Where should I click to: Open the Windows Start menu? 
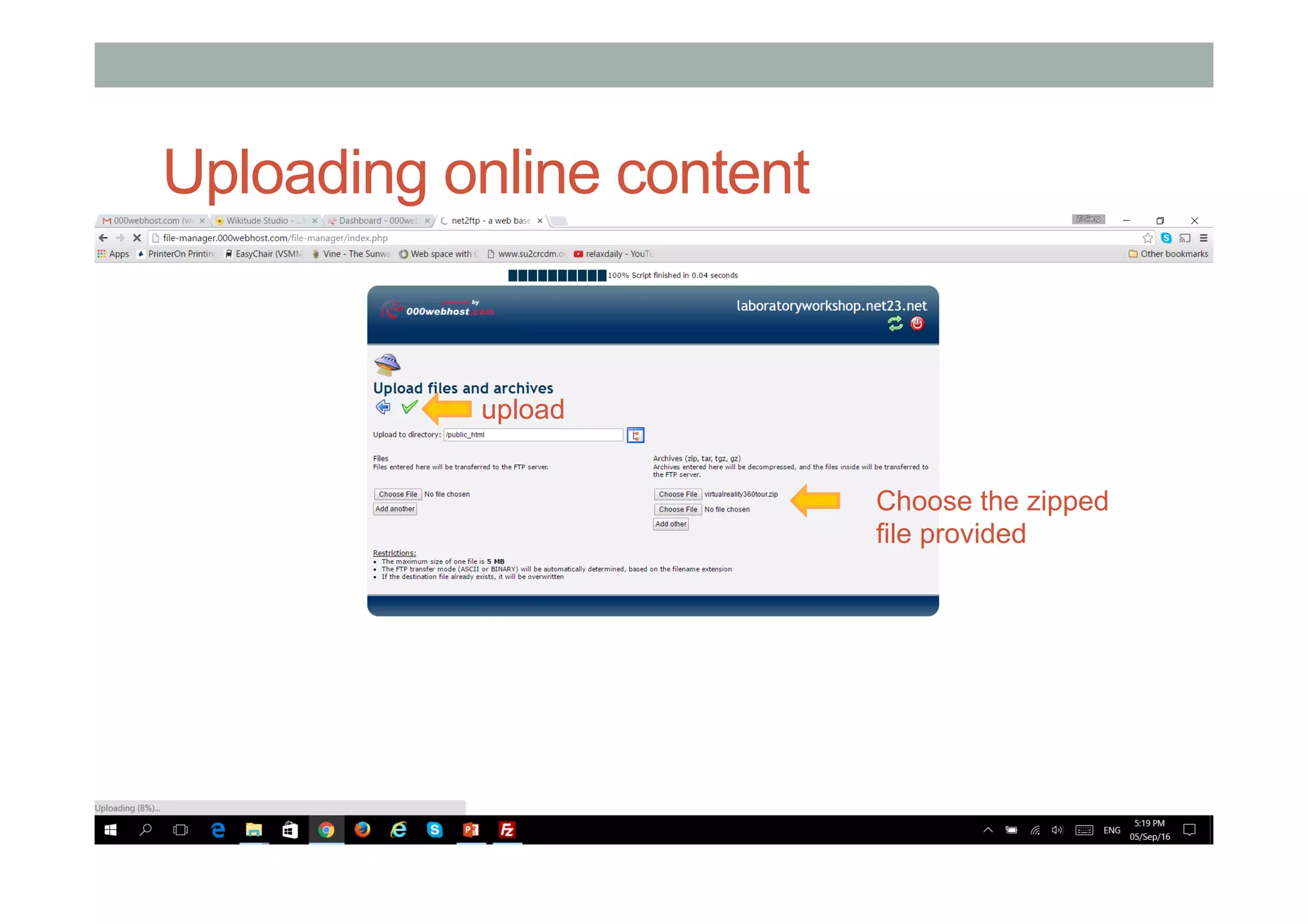[x=110, y=830]
